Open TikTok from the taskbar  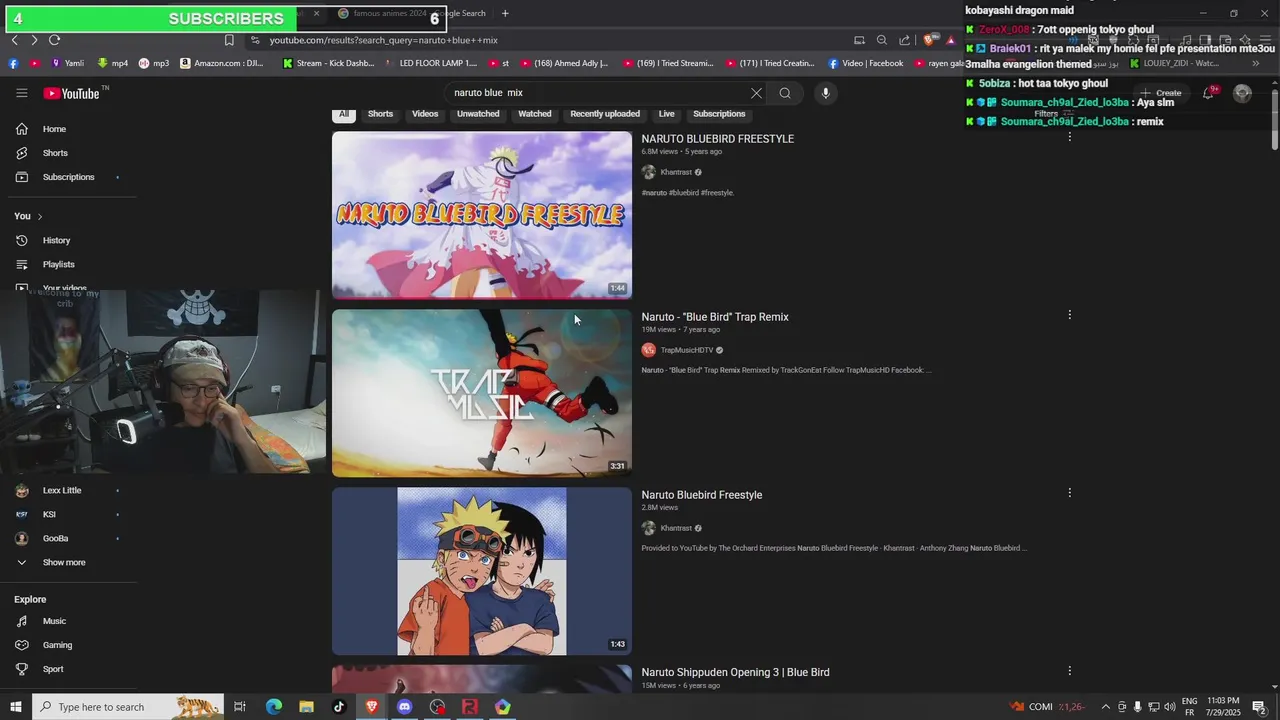tap(339, 707)
